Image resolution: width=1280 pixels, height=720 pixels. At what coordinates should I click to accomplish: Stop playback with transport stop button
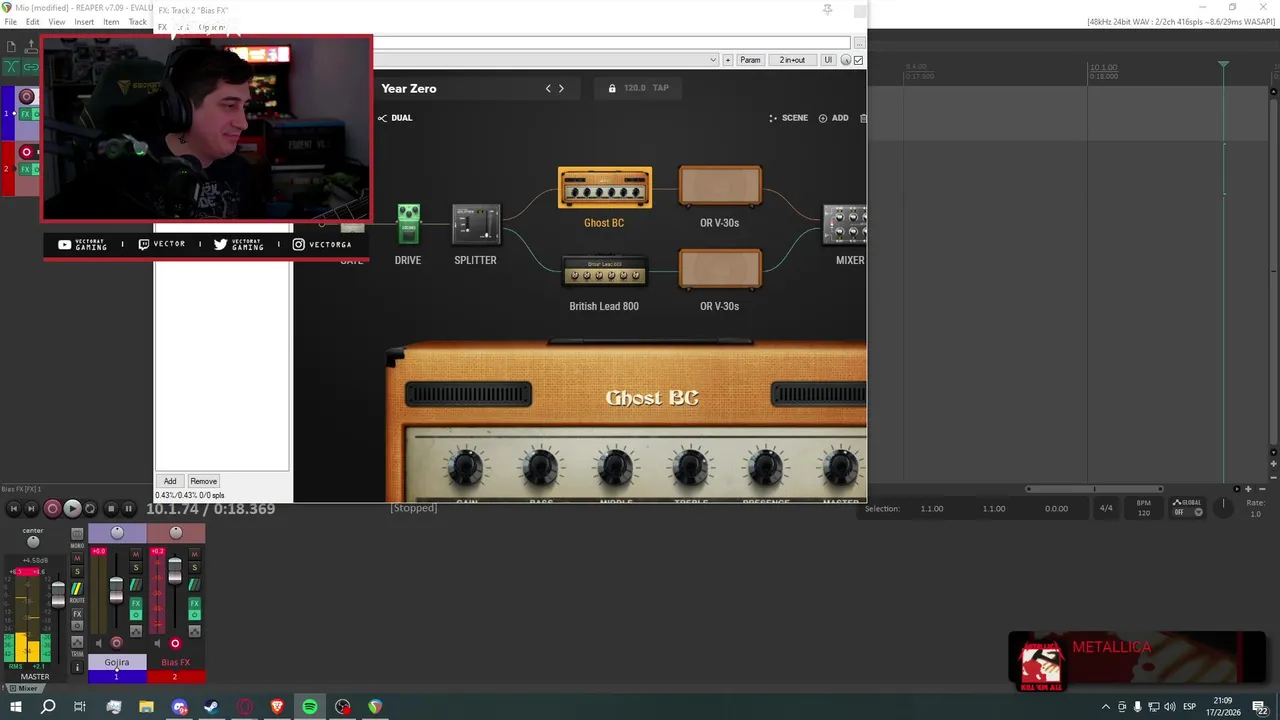click(111, 509)
